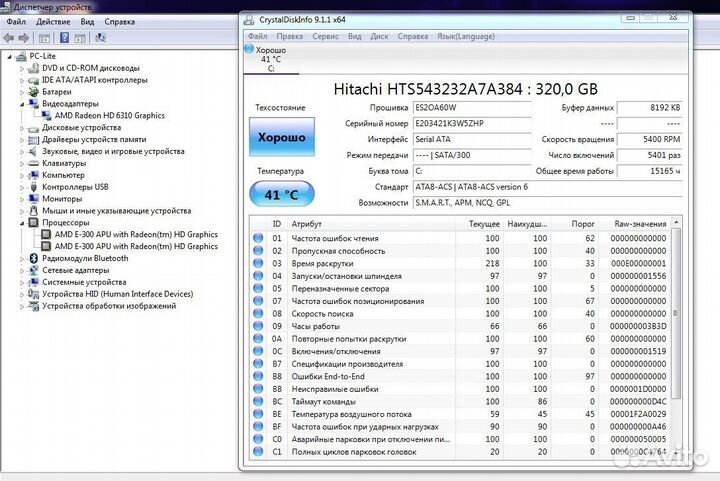Open Язык(Language) menu in CrystalDiskInfo
Screen dimensions: 720x481
click(x=466, y=36)
